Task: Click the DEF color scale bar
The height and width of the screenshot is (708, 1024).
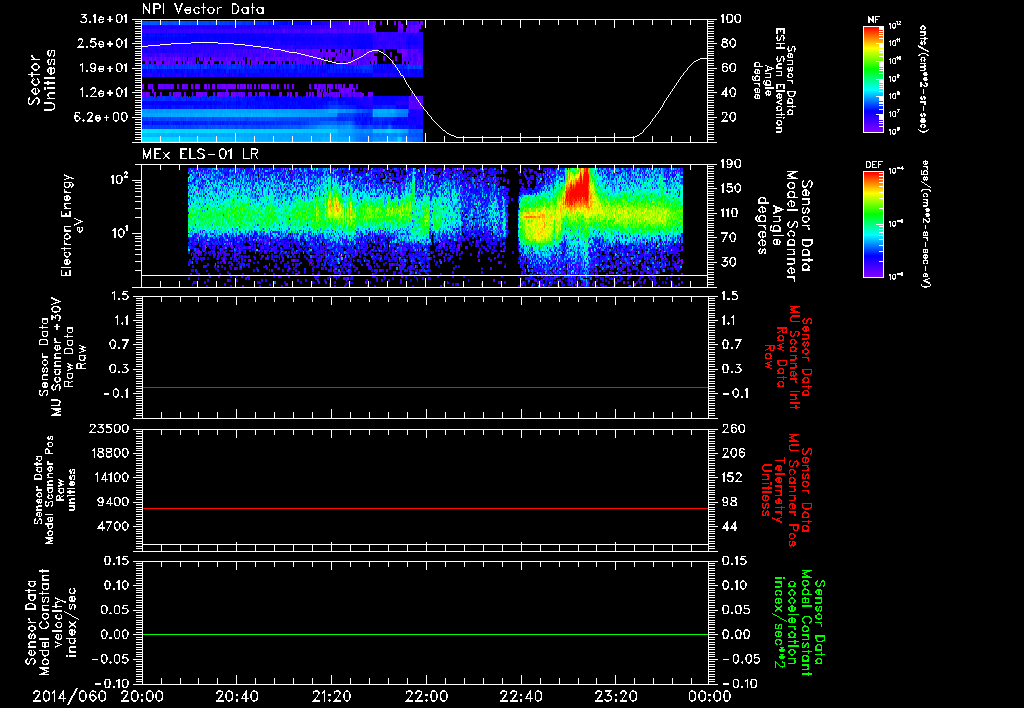Action: (x=873, y=224)
